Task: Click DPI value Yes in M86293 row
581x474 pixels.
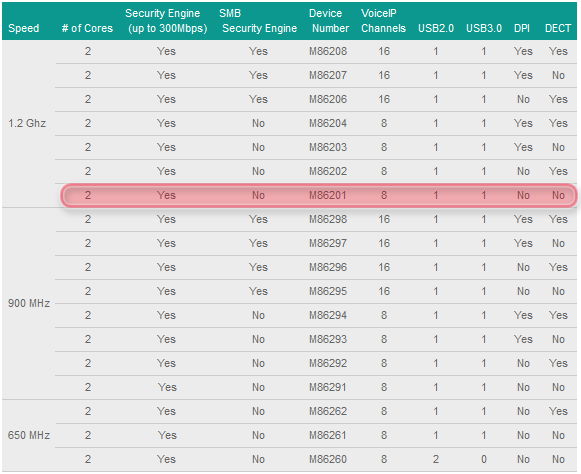Action: pos(523,339)
